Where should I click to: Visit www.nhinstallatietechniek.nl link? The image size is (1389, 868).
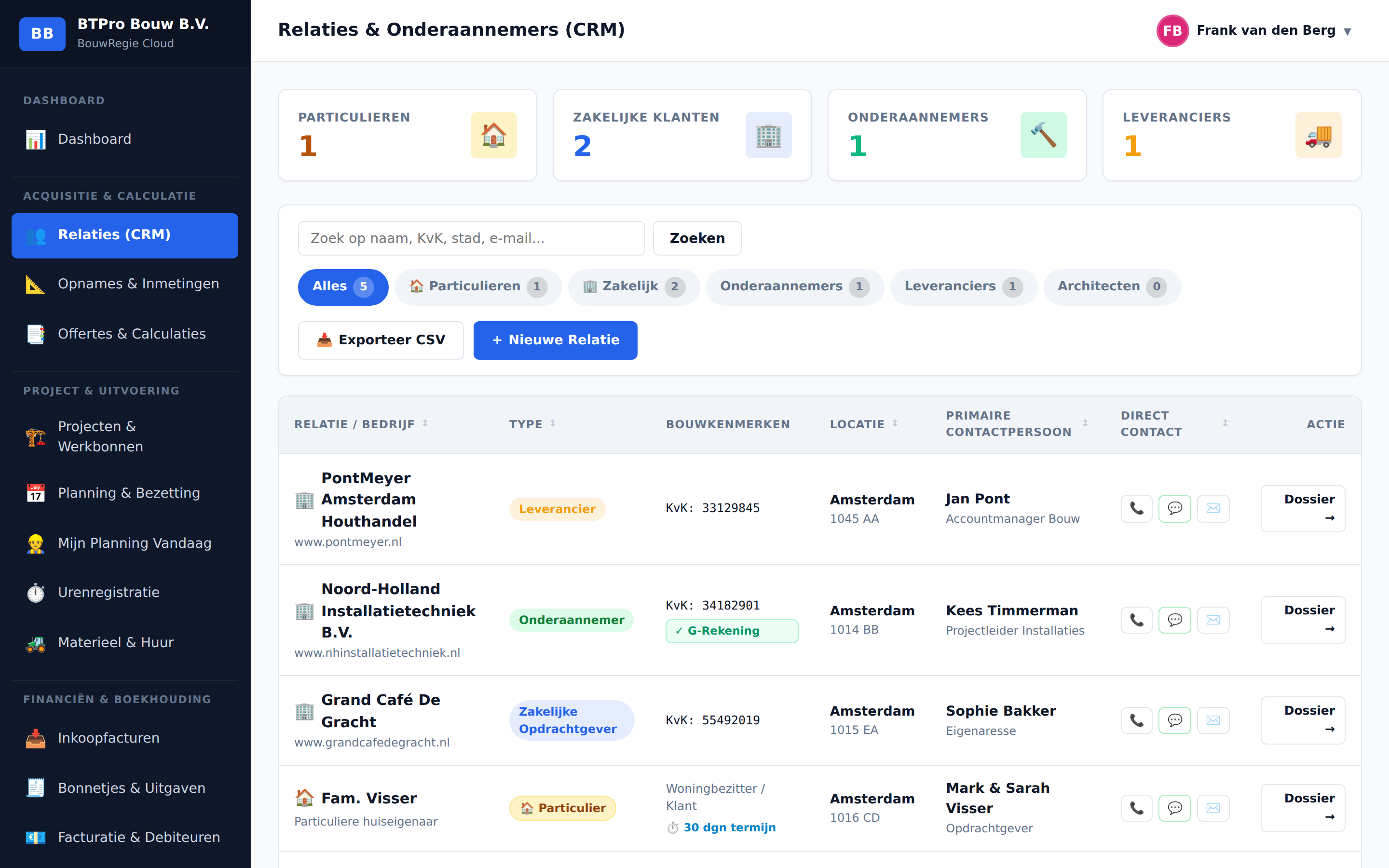[377, 653]
